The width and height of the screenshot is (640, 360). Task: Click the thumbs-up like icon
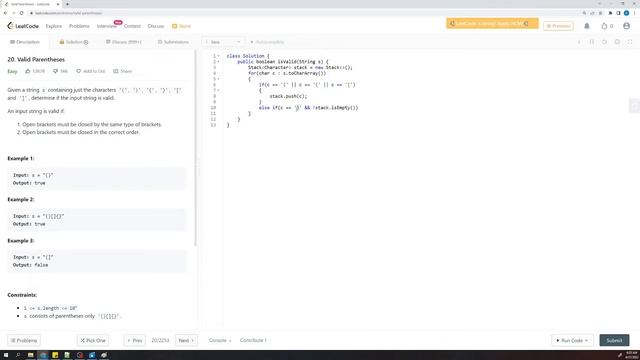click(28, 71)
